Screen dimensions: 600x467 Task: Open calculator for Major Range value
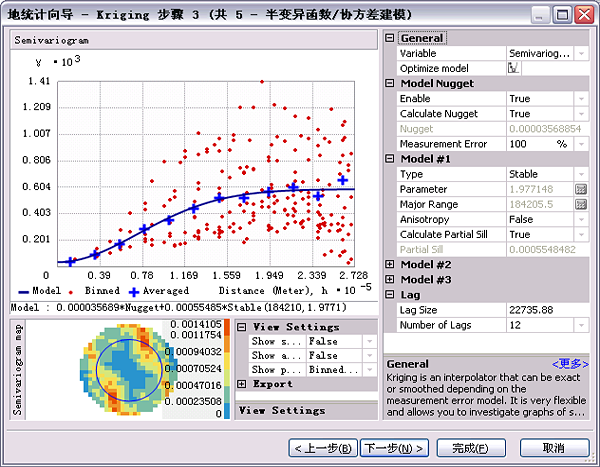coord(580,204)
